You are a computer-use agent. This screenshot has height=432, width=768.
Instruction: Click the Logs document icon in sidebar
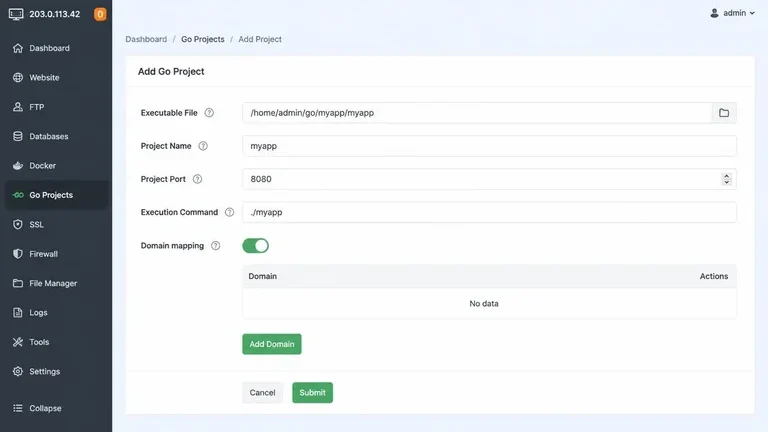click(18, 312)
